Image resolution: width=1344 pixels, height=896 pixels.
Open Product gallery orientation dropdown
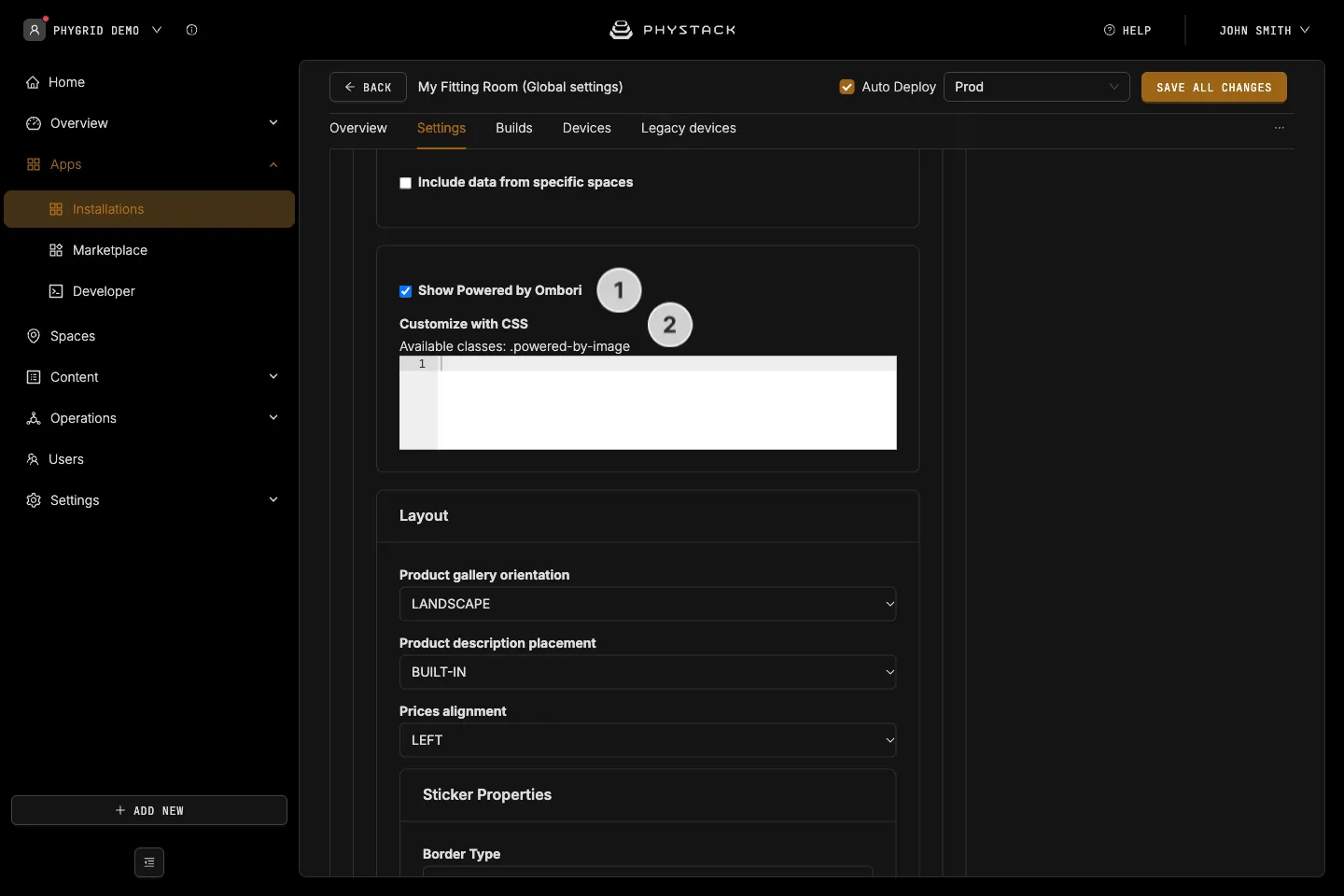648,604
